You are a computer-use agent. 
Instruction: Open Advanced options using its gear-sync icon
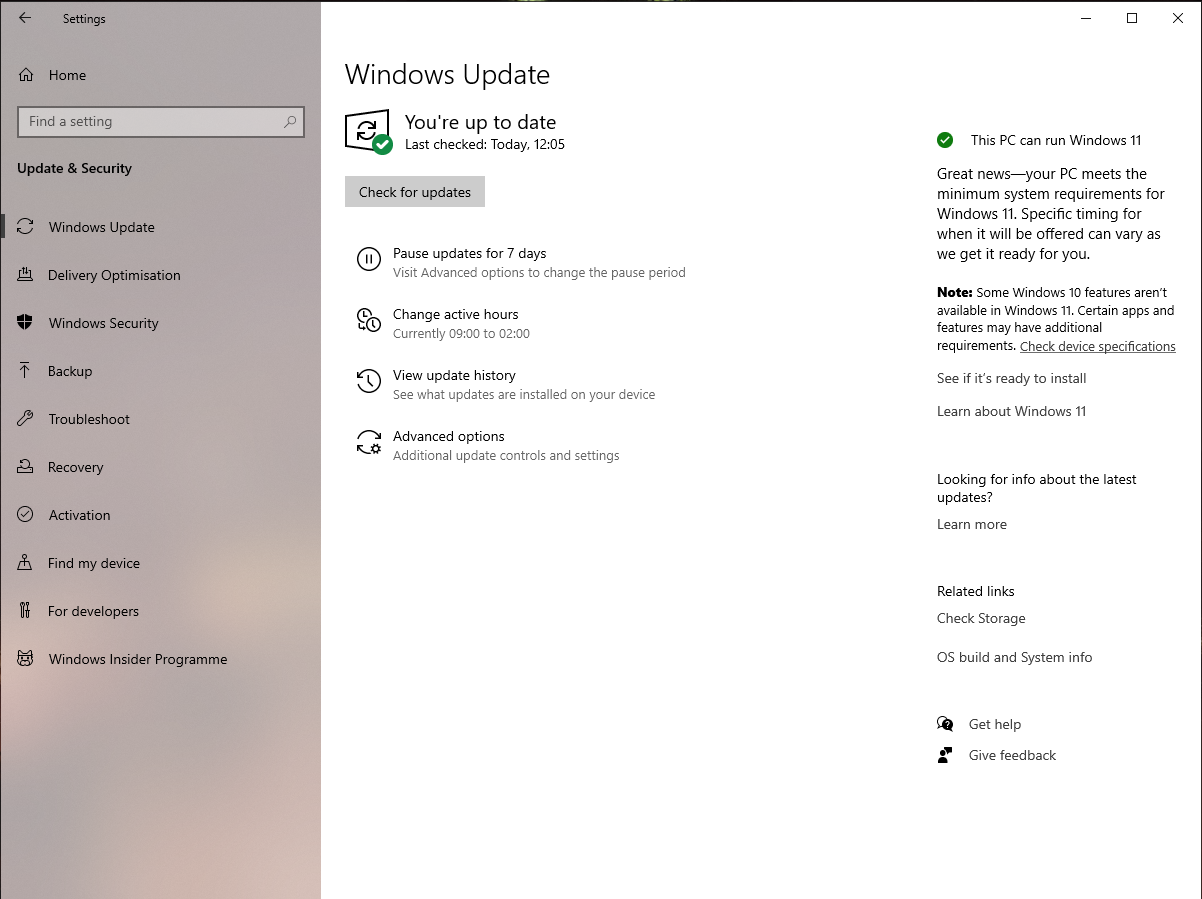pyautogui.click(x=369, y=442)
